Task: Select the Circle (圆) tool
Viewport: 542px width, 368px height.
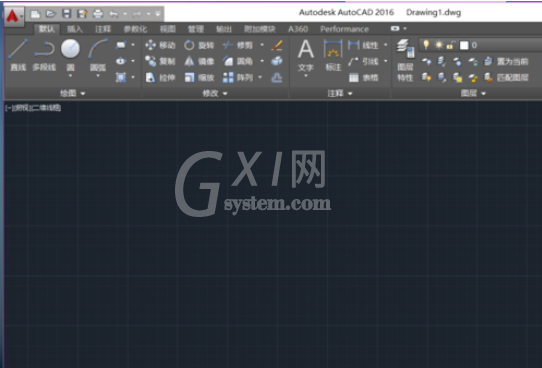Action: point(70,55)
